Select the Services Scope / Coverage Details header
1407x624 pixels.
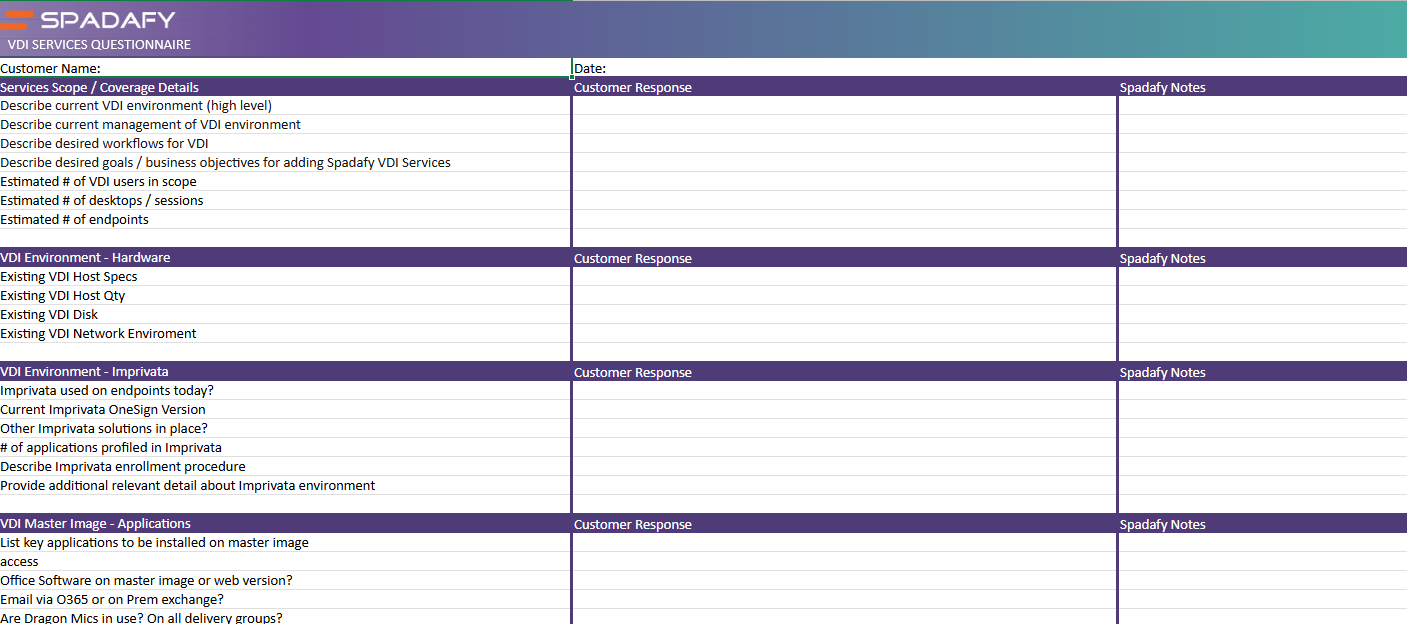pos(285,87)
